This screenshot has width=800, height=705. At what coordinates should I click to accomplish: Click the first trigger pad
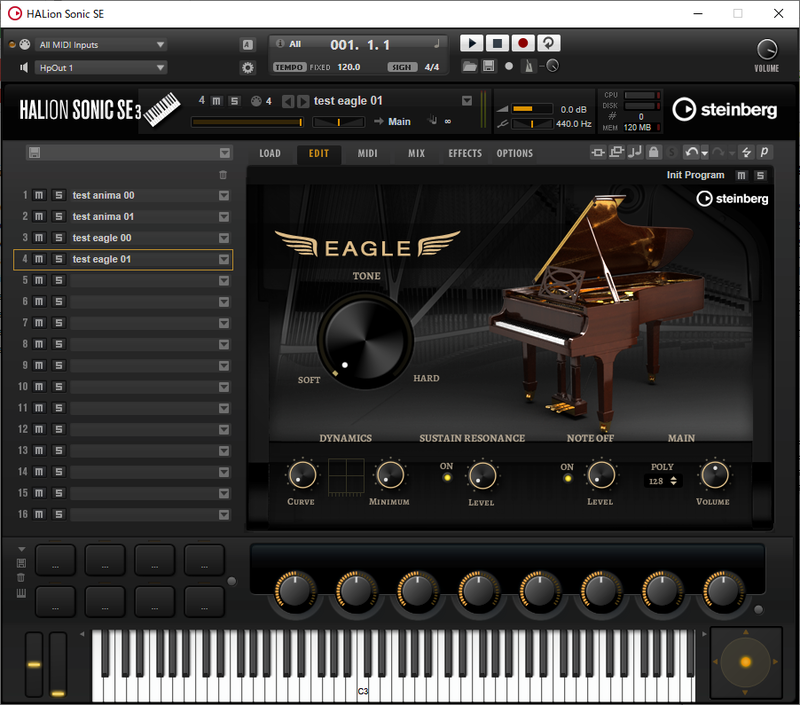[56, 560]
